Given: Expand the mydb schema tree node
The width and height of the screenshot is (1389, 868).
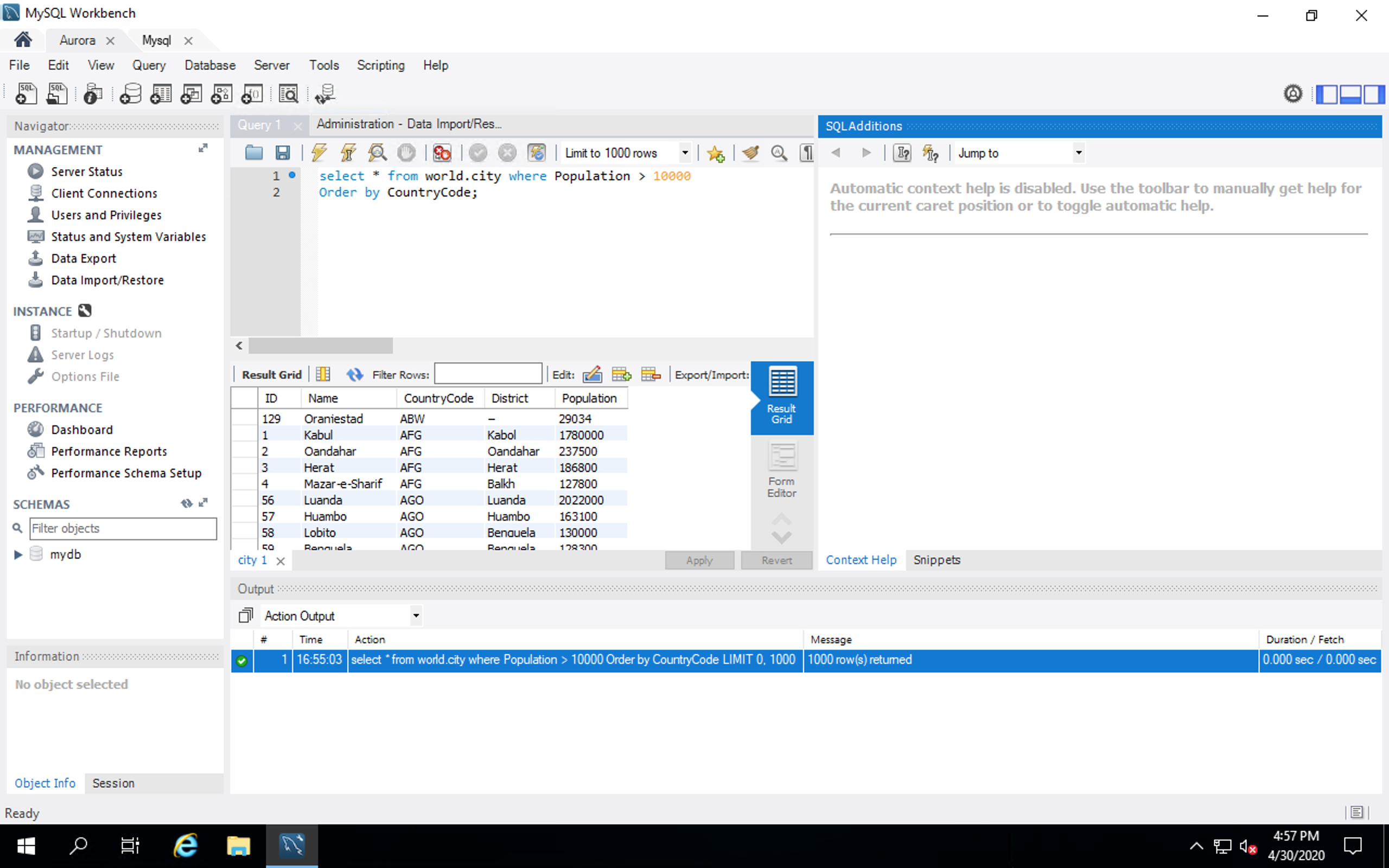Looking at the screenshot, I should [18, 554].
